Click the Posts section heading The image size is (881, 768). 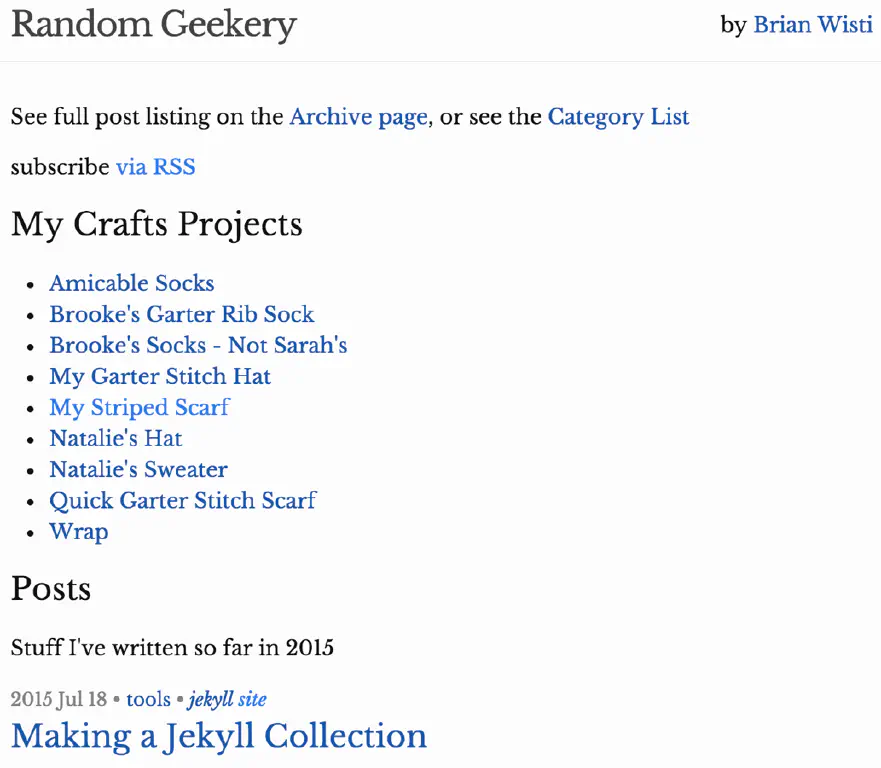[x=51, y=589]
